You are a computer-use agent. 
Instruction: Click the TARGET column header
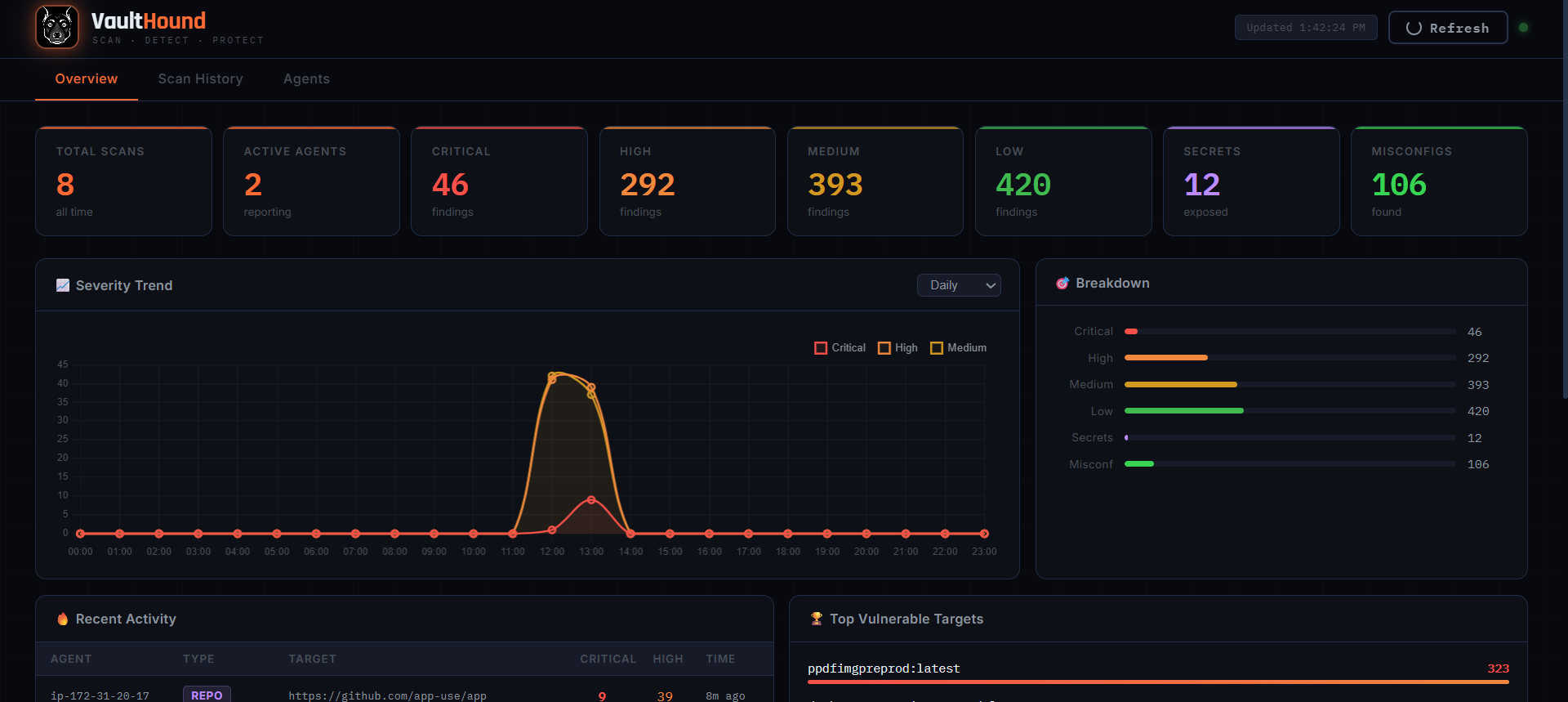[312, 659]
